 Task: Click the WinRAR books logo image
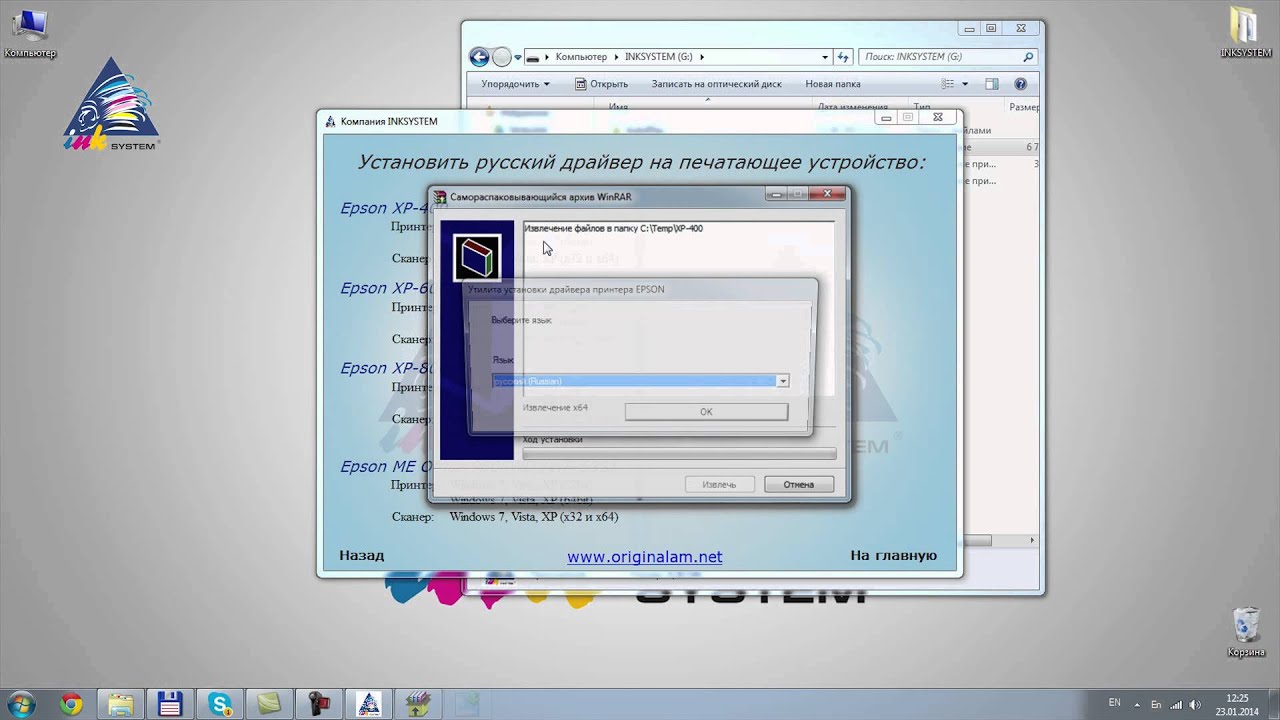[476, 257]
